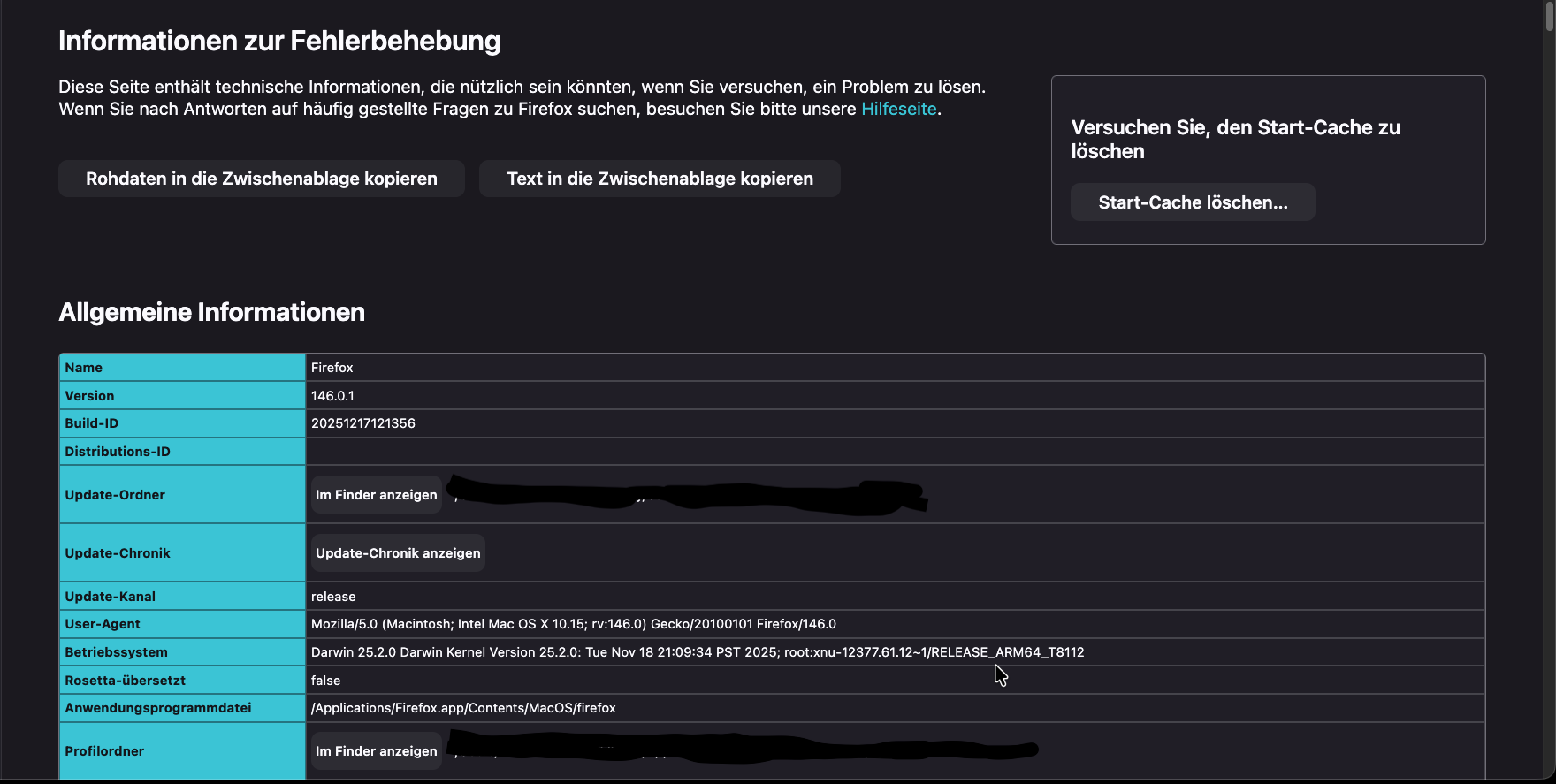Click Im Finder anzeigen for Update-Ordner

pos(377,495)
